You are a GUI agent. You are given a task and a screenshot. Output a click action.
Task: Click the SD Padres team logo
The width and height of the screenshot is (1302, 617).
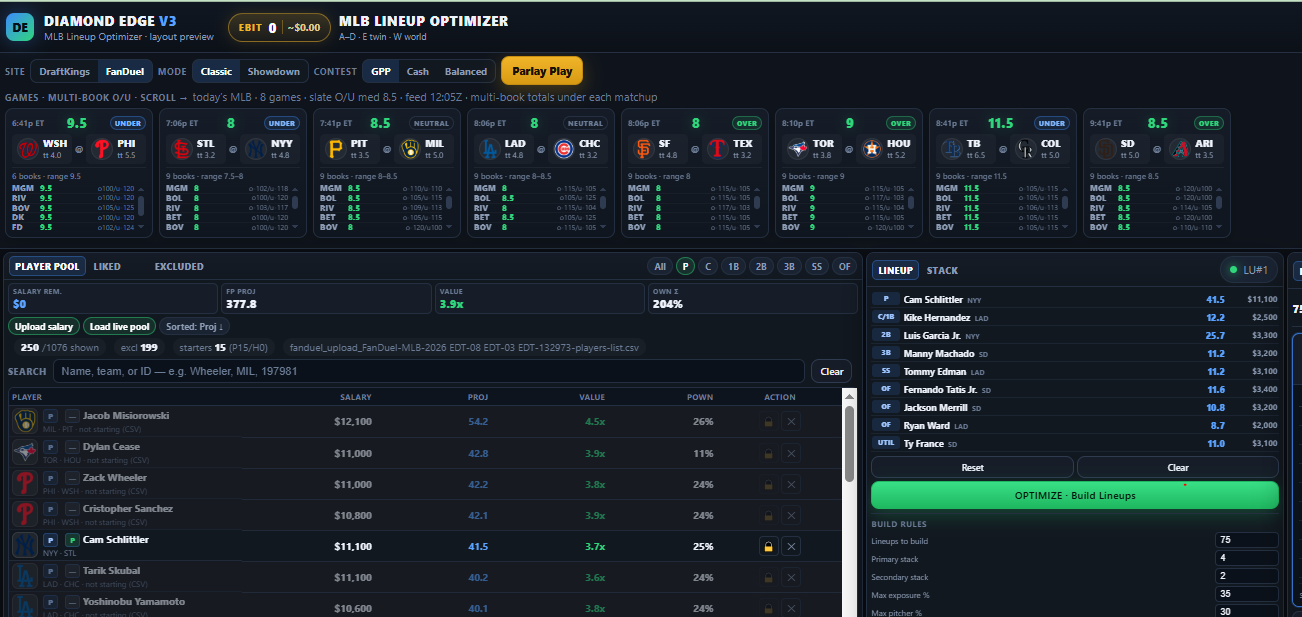tap(1105, 149)
